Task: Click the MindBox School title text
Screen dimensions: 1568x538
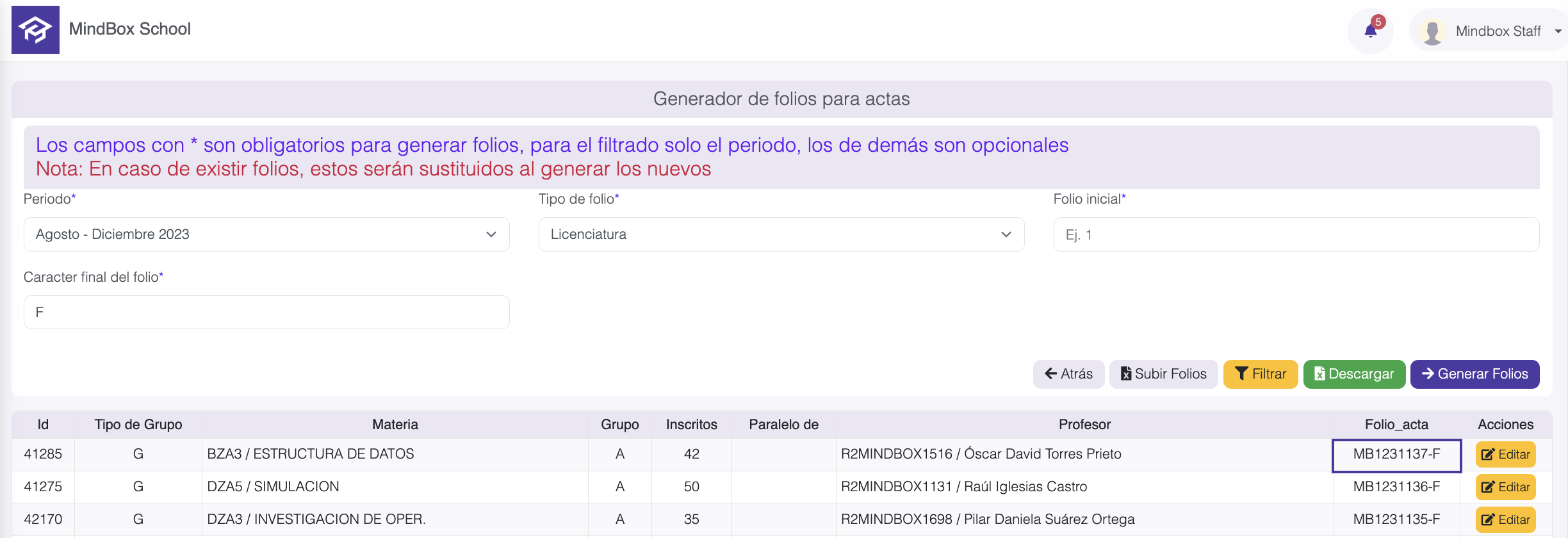Action: pyautogui.click(x=130, y=29)
